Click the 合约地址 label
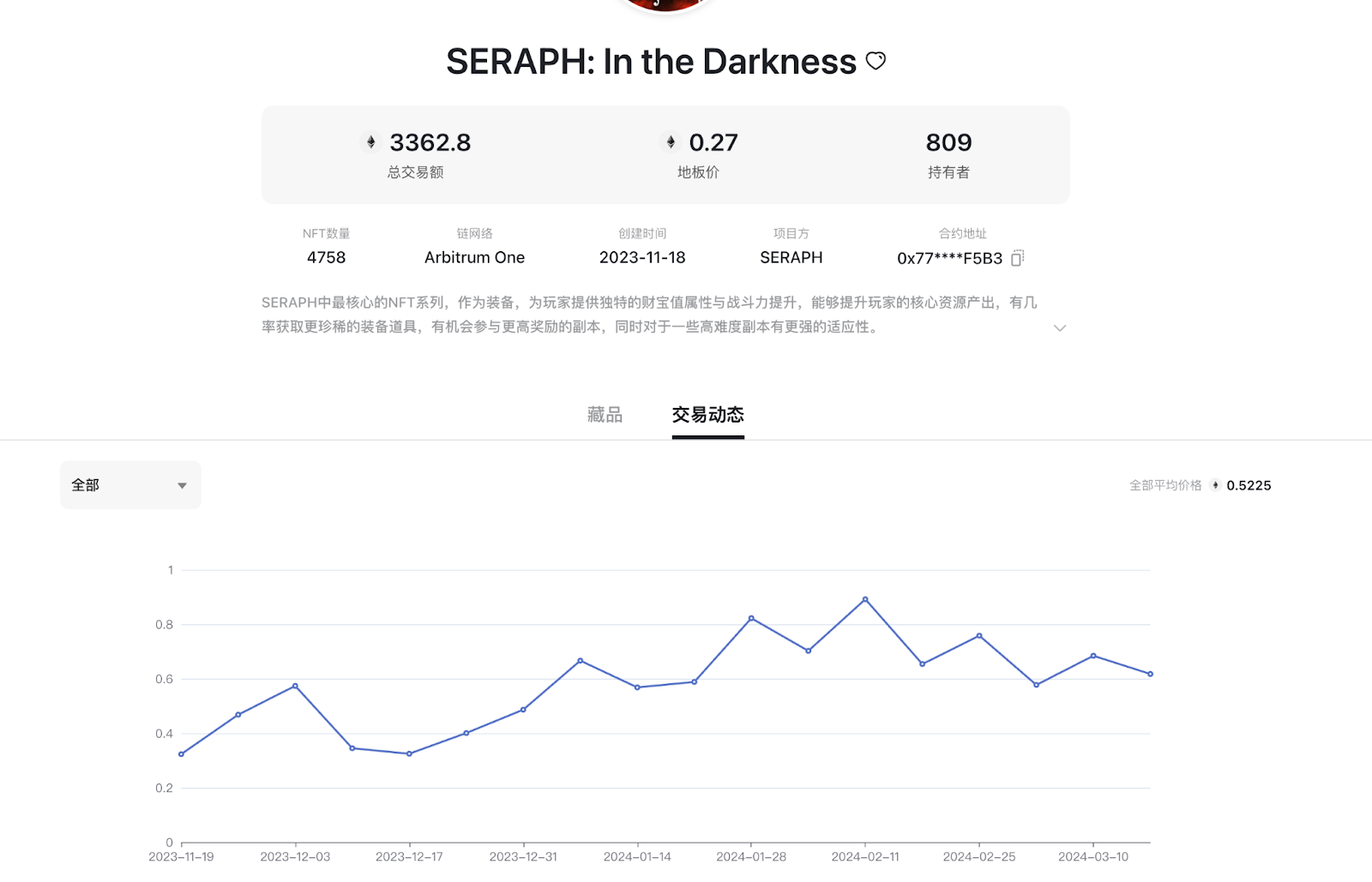Screen dimensions: 1372x882 coord(962,233)
